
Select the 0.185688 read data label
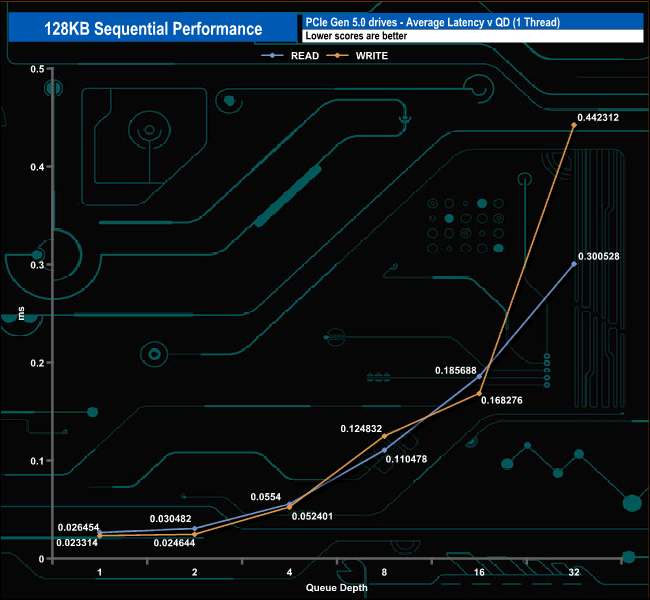click(456, 370)
